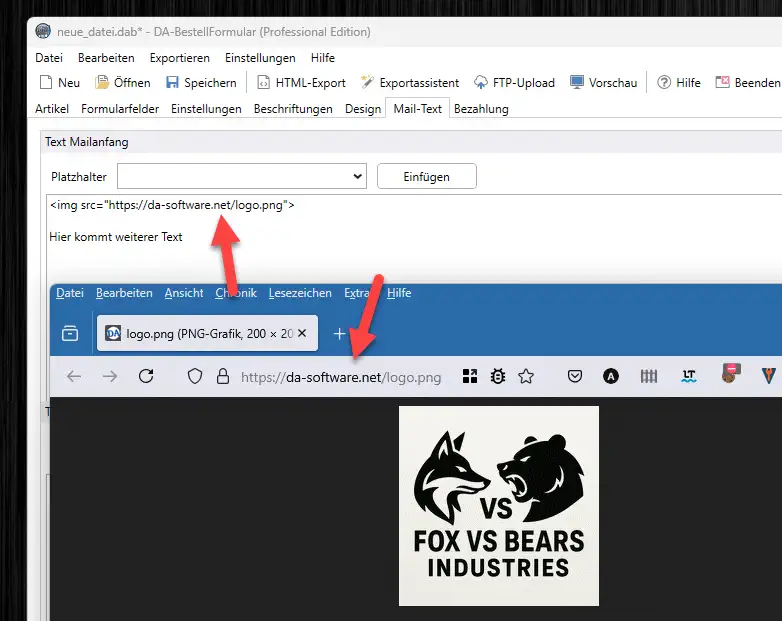Launch the Exportassistent wizard
This screenshot has width=782, height=621.
(x=409, y=82)
